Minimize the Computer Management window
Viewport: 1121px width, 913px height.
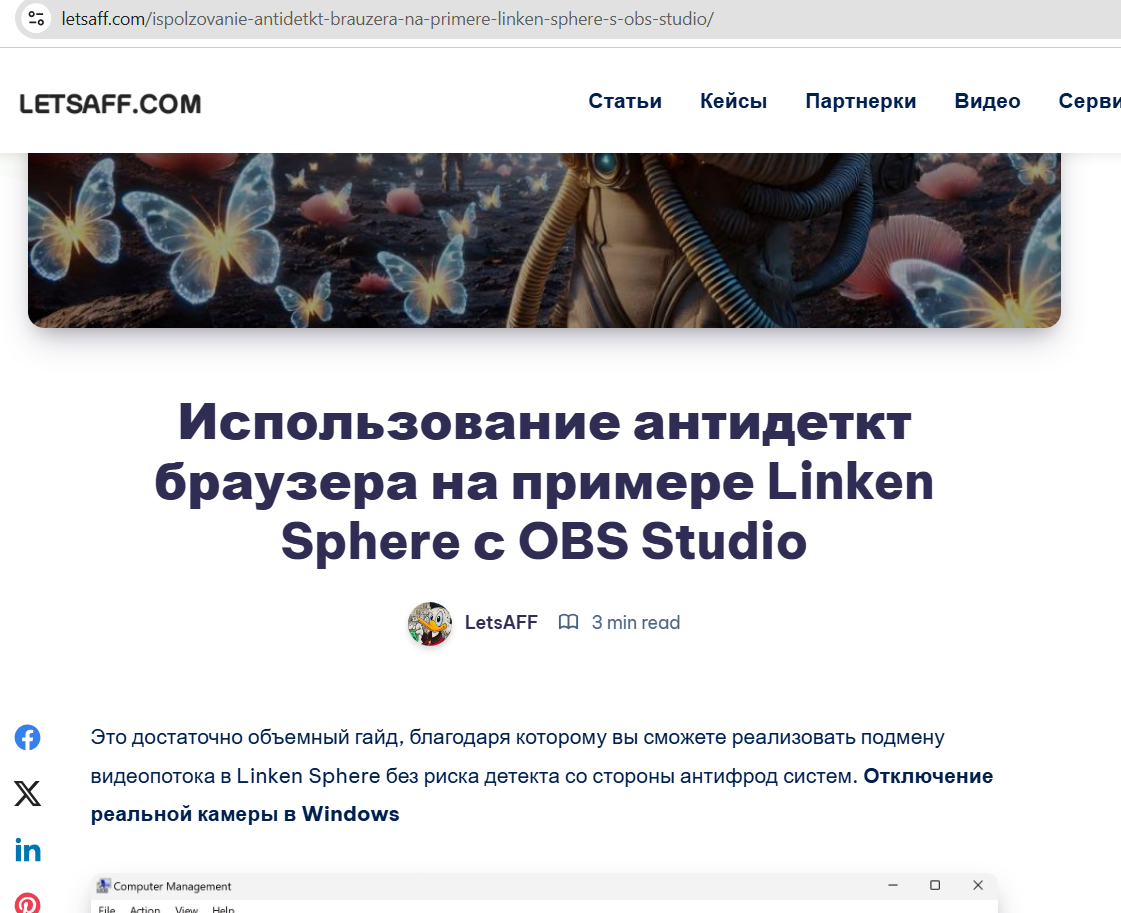(893, 885)
